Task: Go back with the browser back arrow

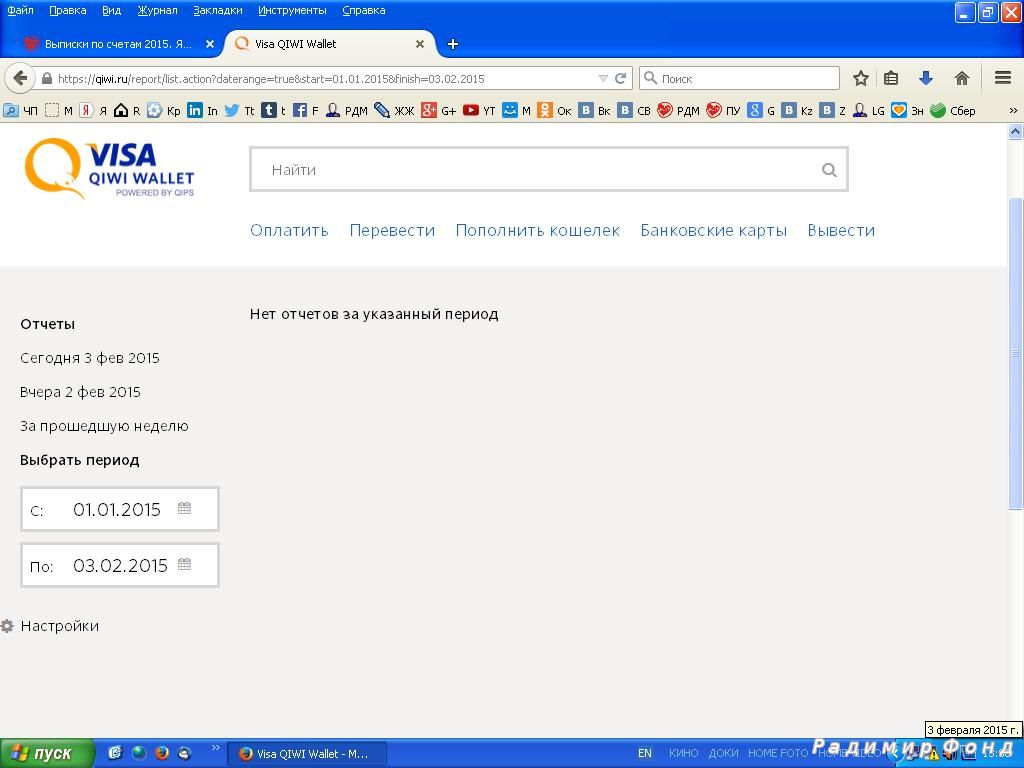Action: point(20,78)
